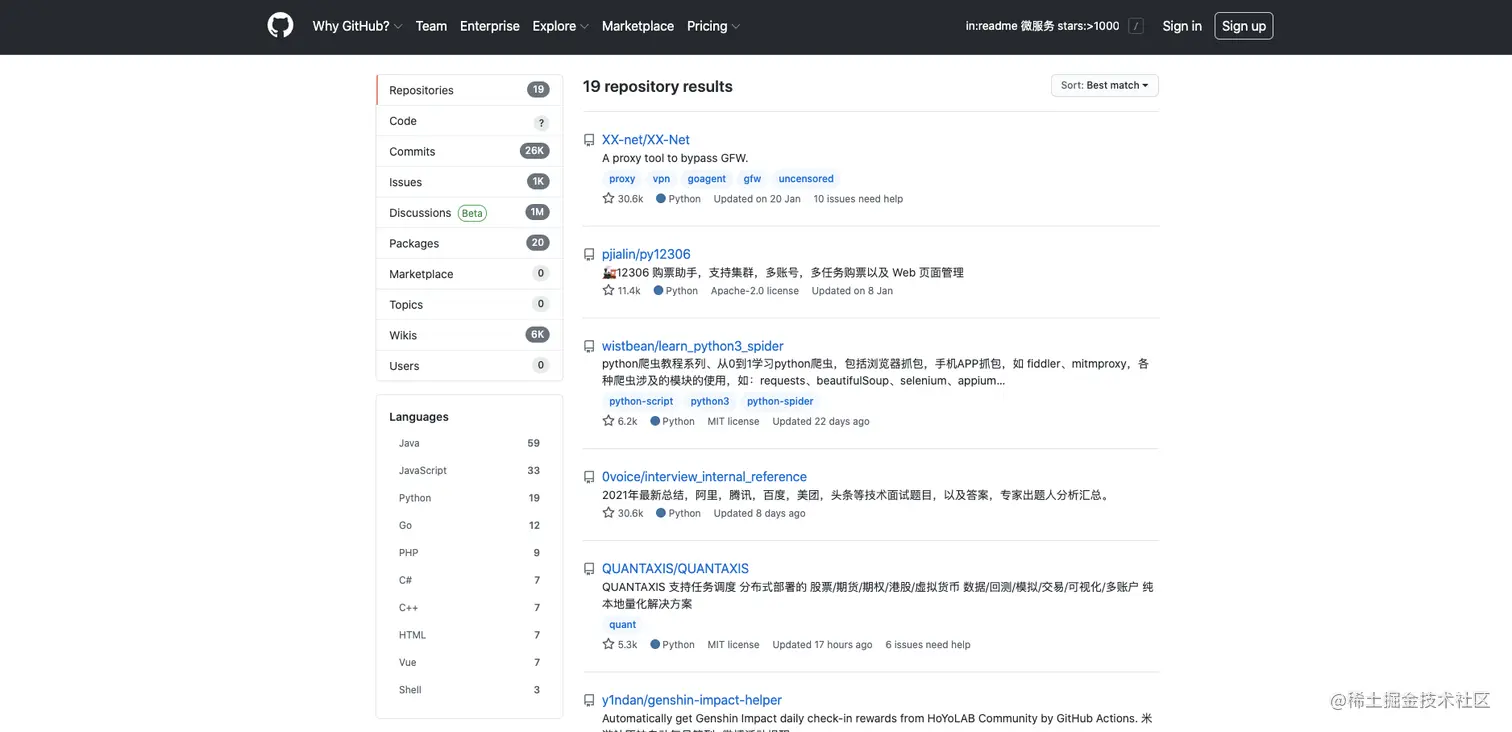Click the python-script topic tag
The image size is (1512, 732).
click(641, 401)
